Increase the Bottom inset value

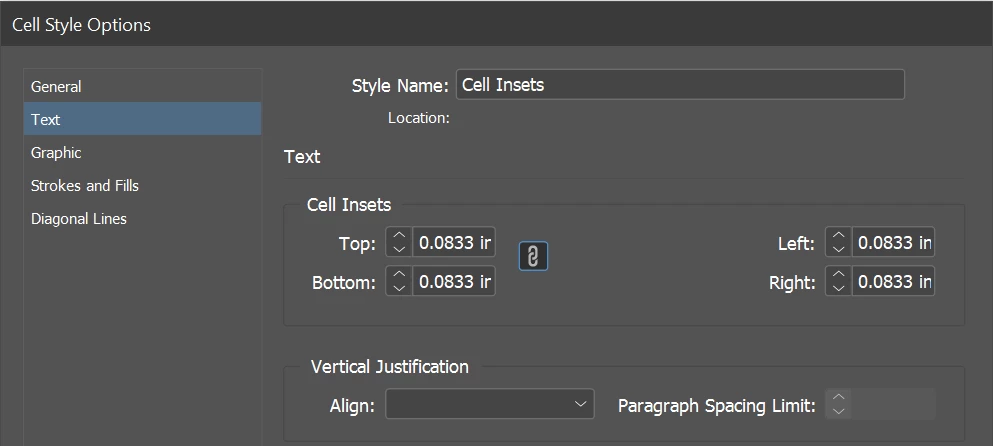point(399,275)
